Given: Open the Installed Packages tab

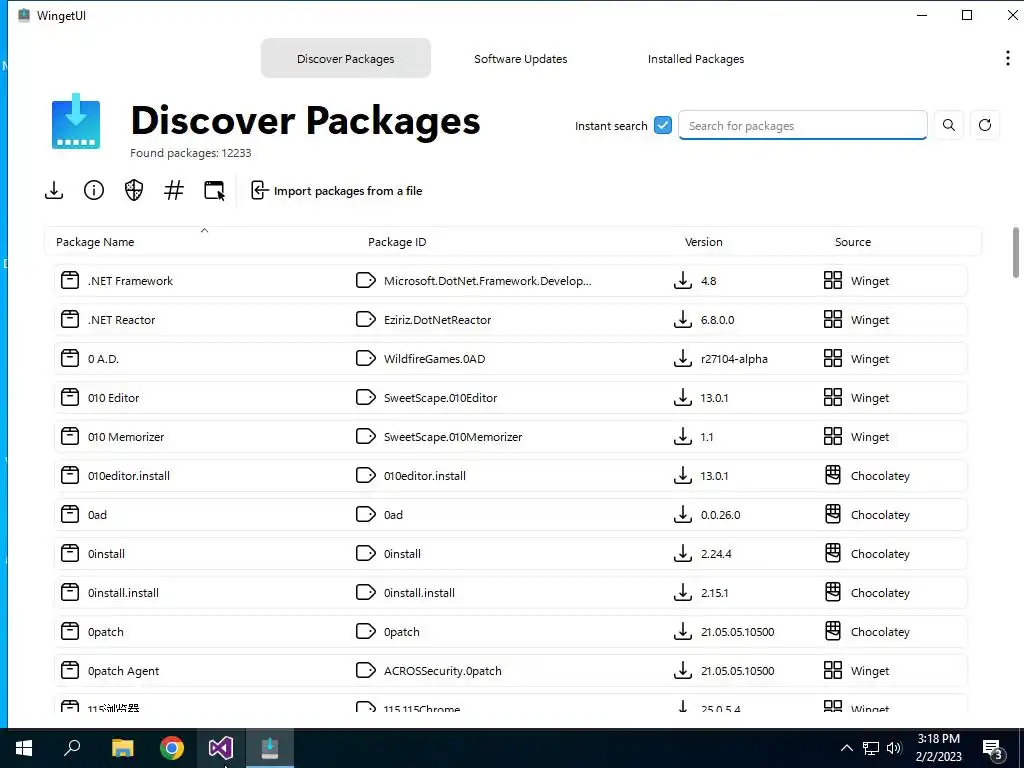Looking at the screenshot, I should (696, 58).
